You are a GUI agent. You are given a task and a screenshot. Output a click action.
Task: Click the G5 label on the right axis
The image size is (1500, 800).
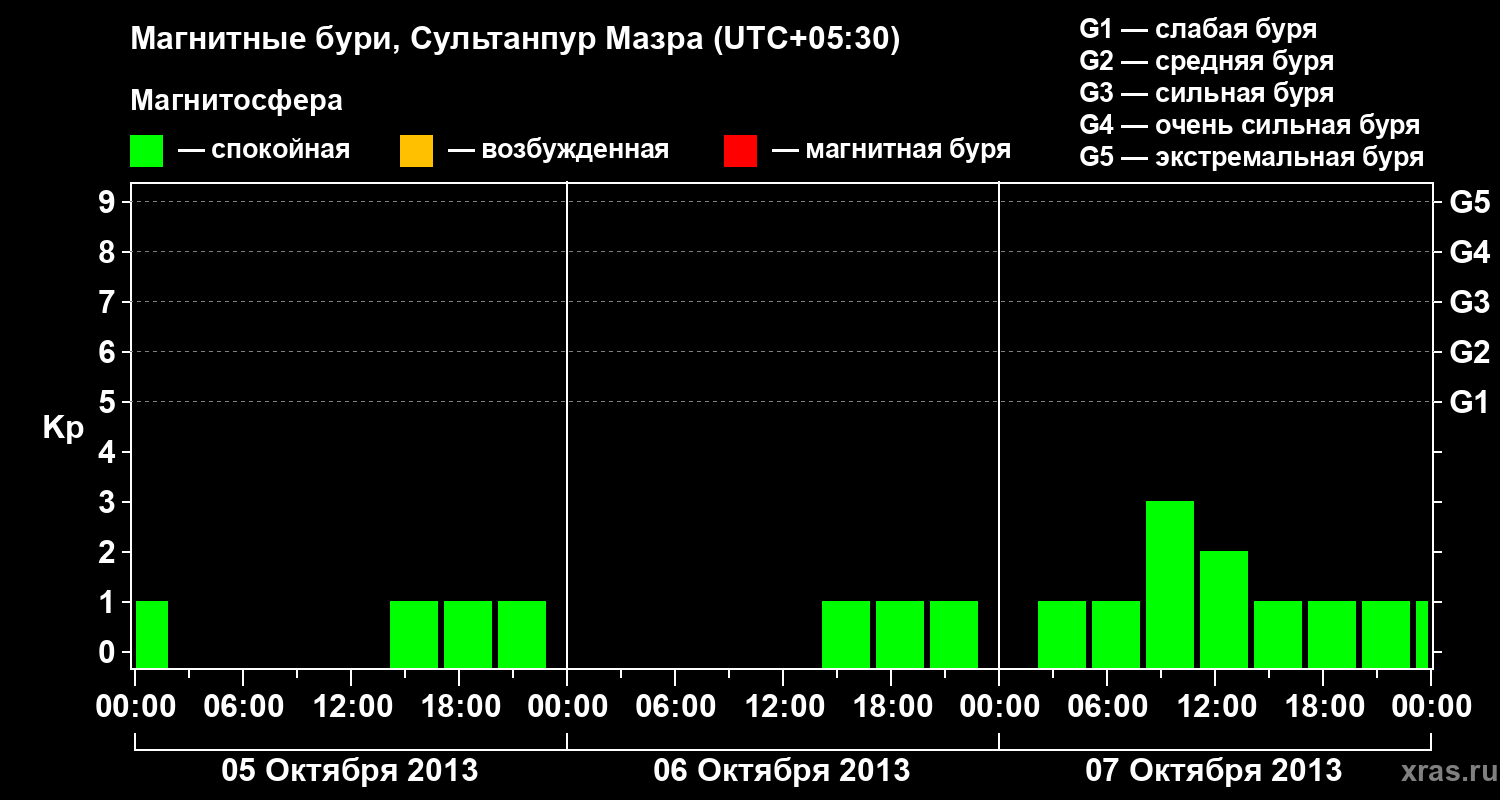tap(1470, 202)
